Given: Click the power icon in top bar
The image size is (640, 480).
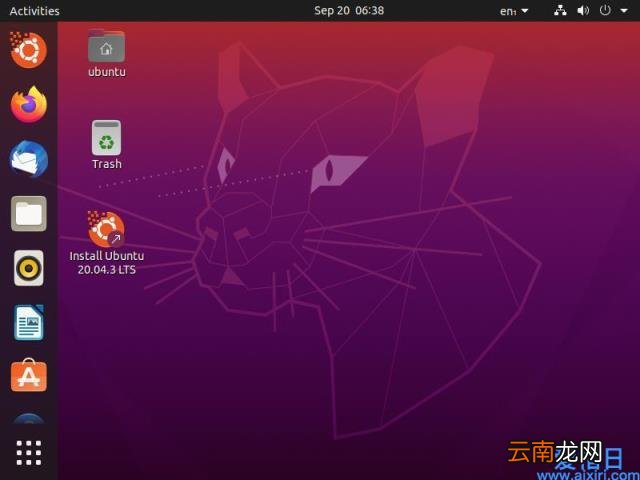Looking at the screenshot, I should tap(605, 10).
